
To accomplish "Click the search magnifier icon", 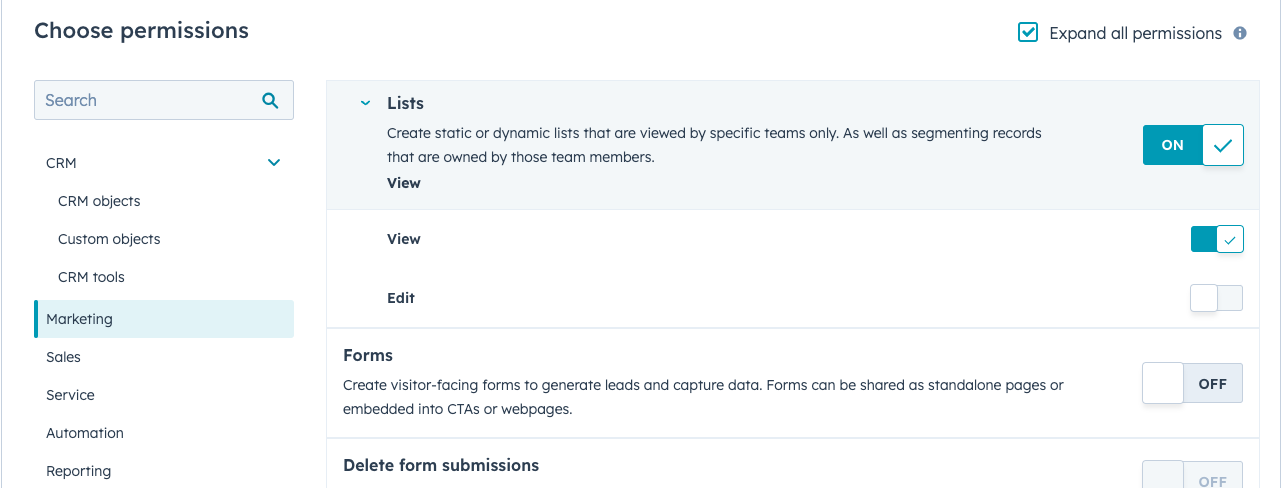I will pyautogui.click(x=270, y=100).
